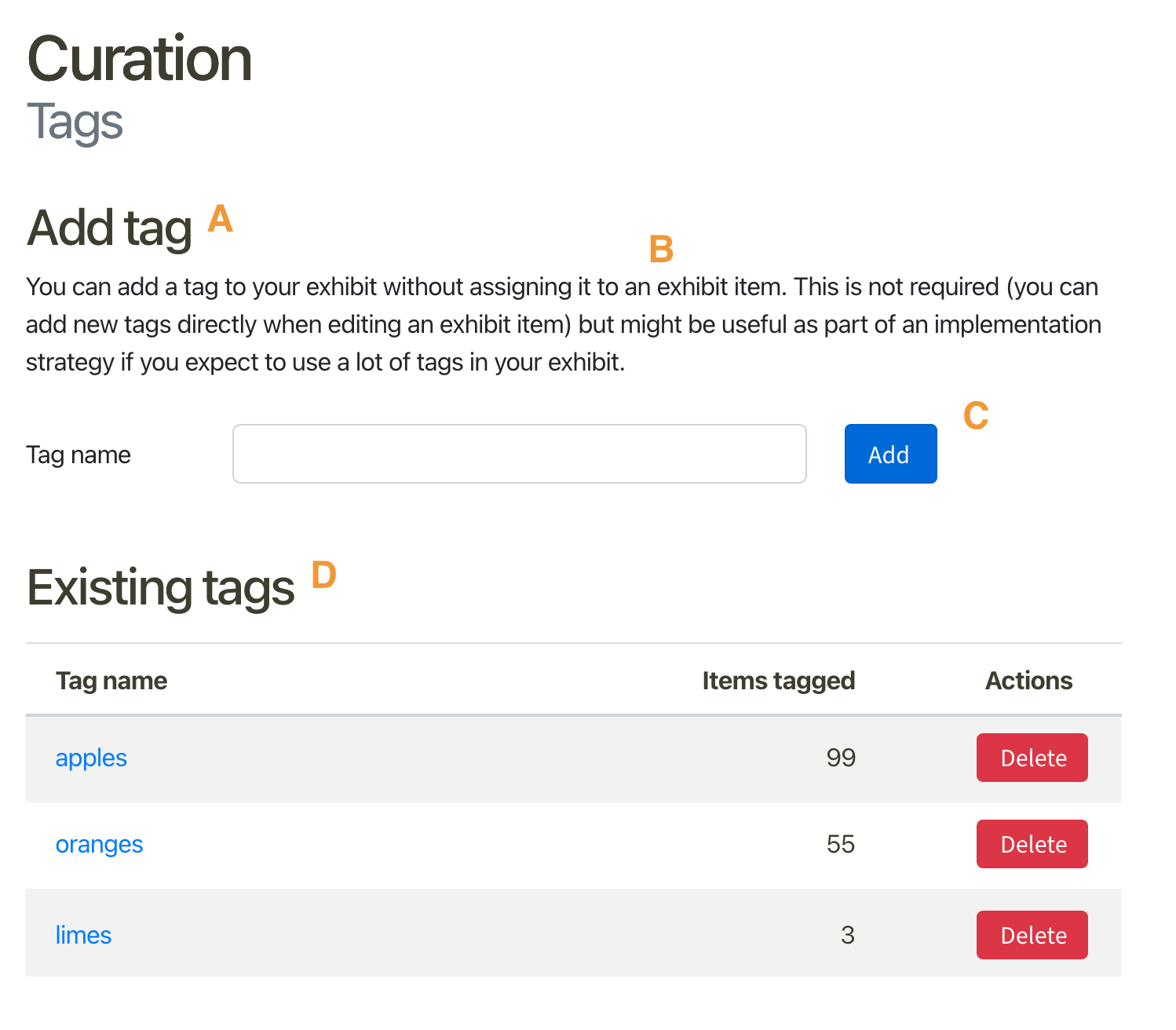Delete the limes tag
Viewport: 1176px width, 1030px height.
point(1032,934)
